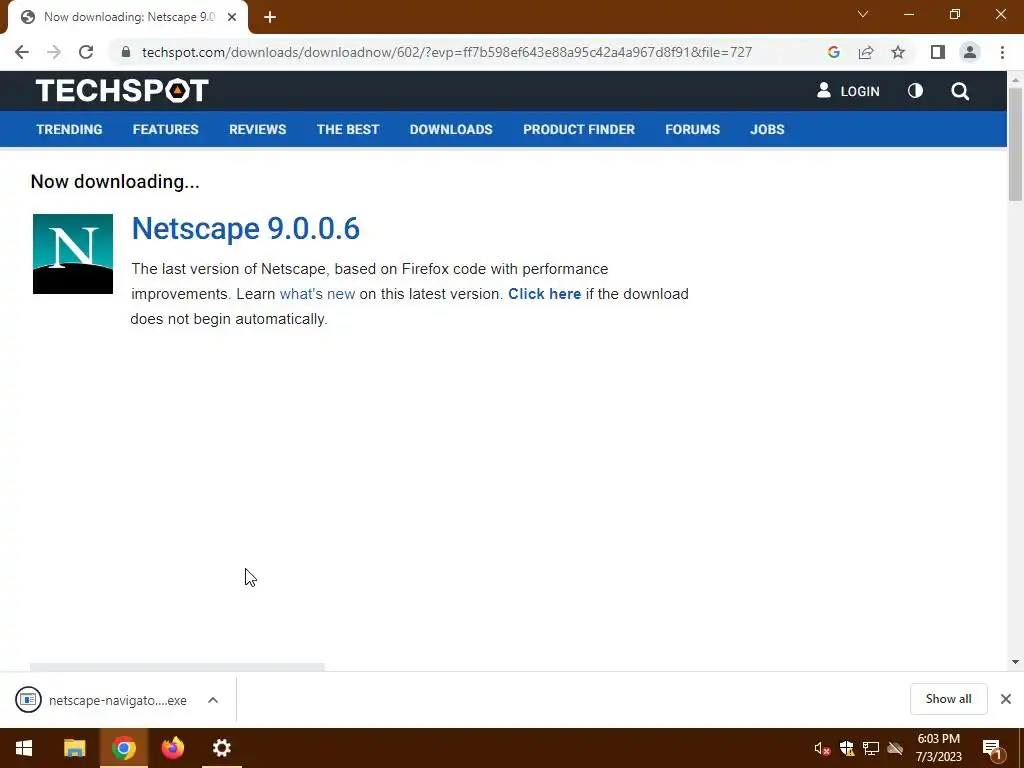Click the muted volume tray icon
This screenshot has height=768, width=1024.
click(822, 748)
